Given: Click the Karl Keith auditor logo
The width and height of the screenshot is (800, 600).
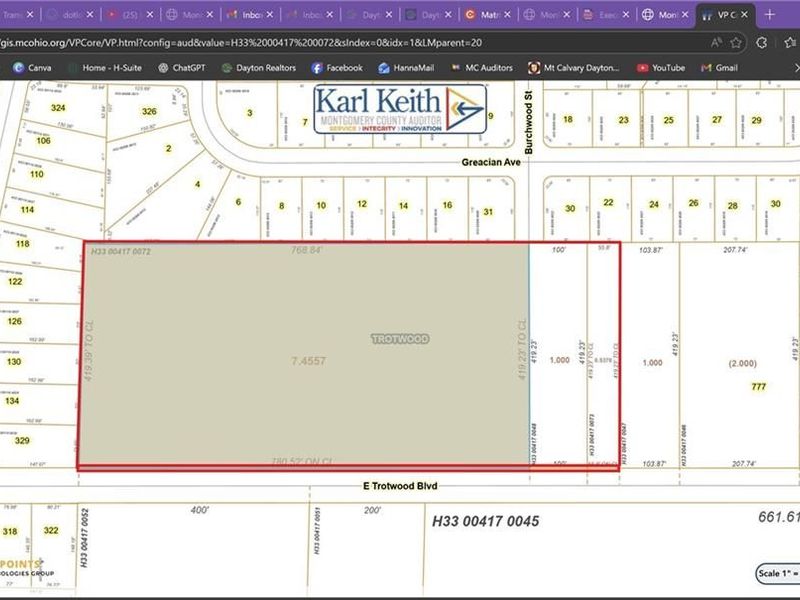Looking at the screenshot, I should point(400,109).
